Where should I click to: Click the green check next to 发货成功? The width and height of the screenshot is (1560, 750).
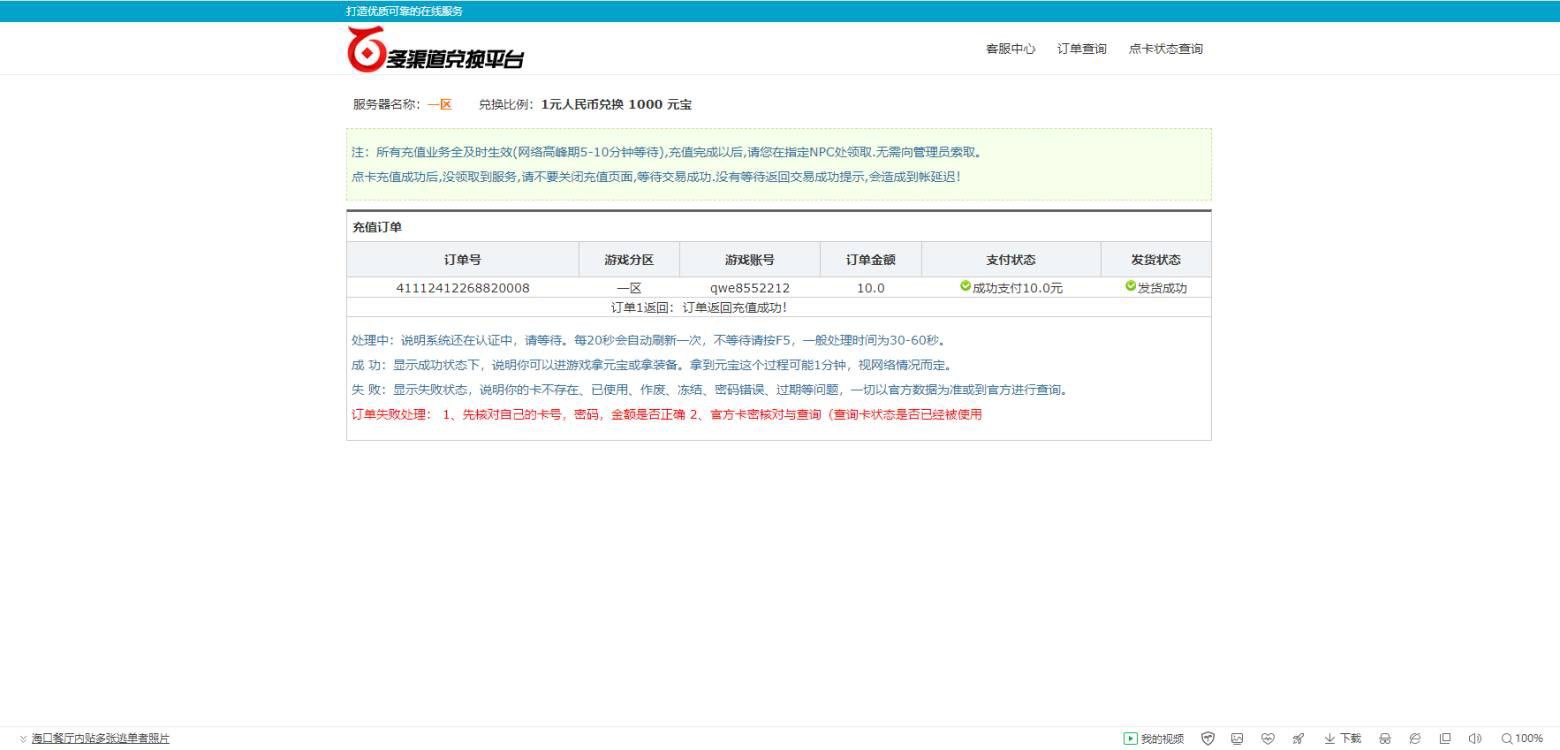[1130, 286]
